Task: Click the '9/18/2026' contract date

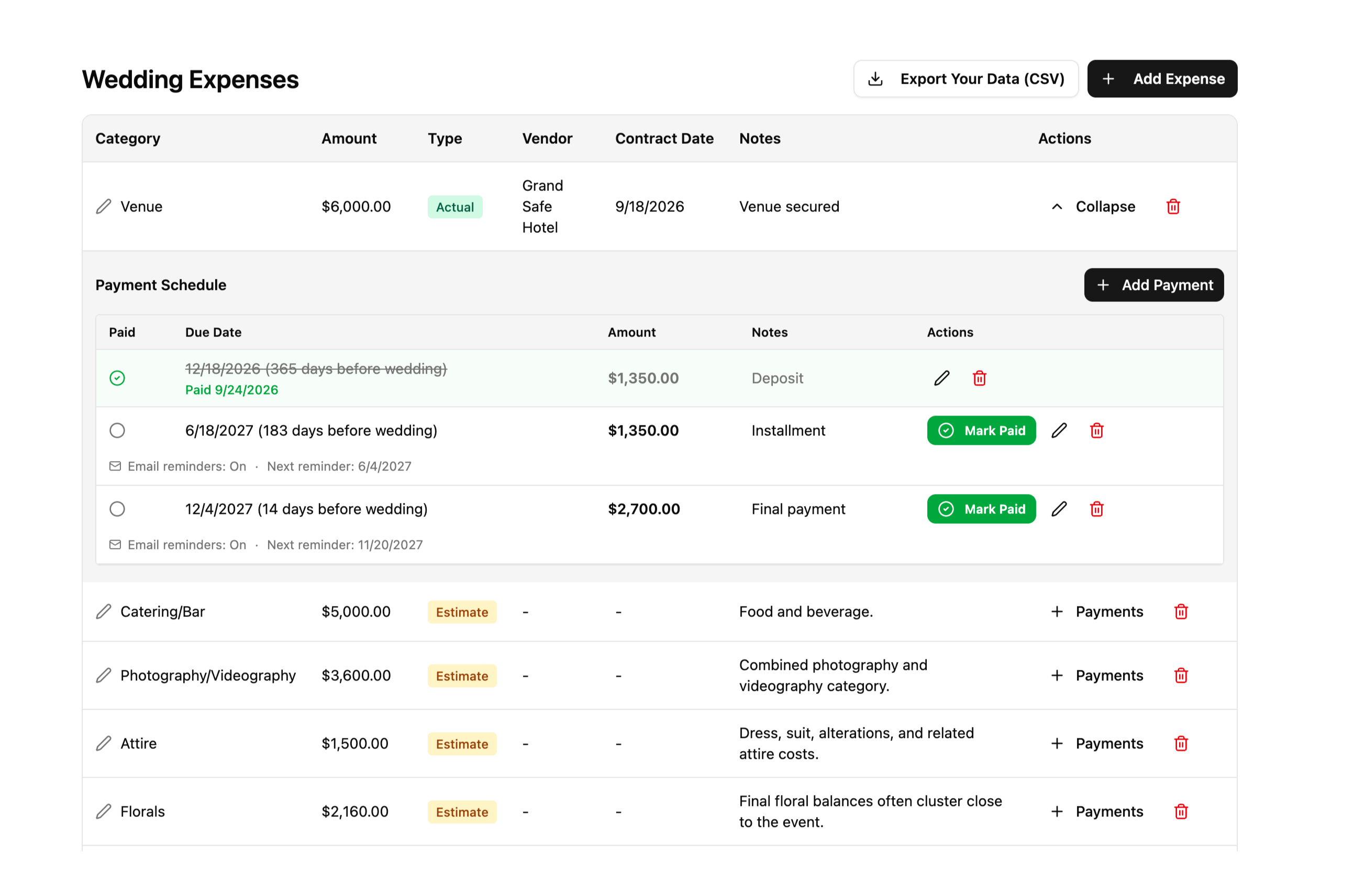Action: (x=649, y=207)
